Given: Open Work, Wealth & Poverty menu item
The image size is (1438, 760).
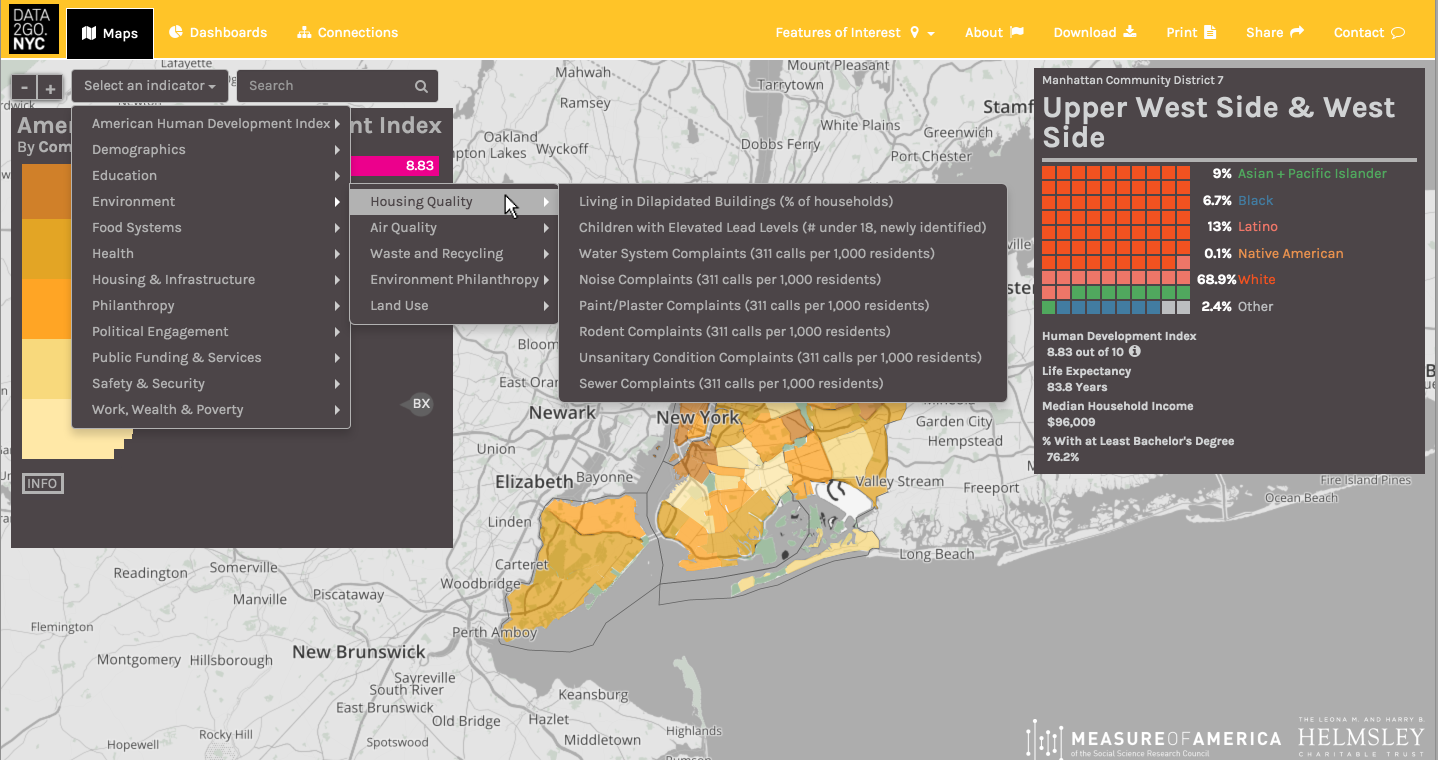Looking at the screenshot, I should [211, 410].
